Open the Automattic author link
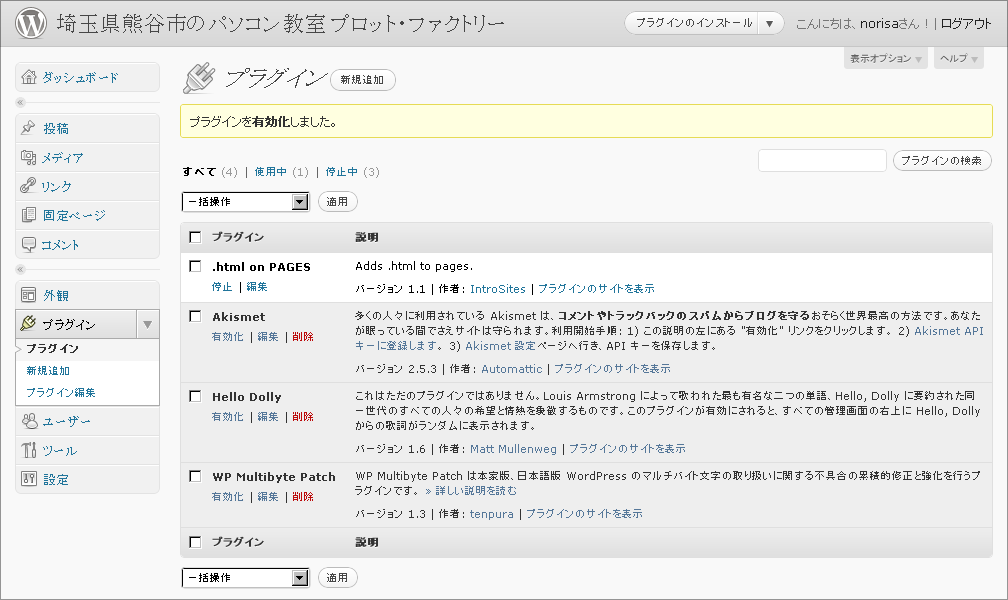Image resolution: width=1008 pixels, height=600 pixels. [512, 368]
